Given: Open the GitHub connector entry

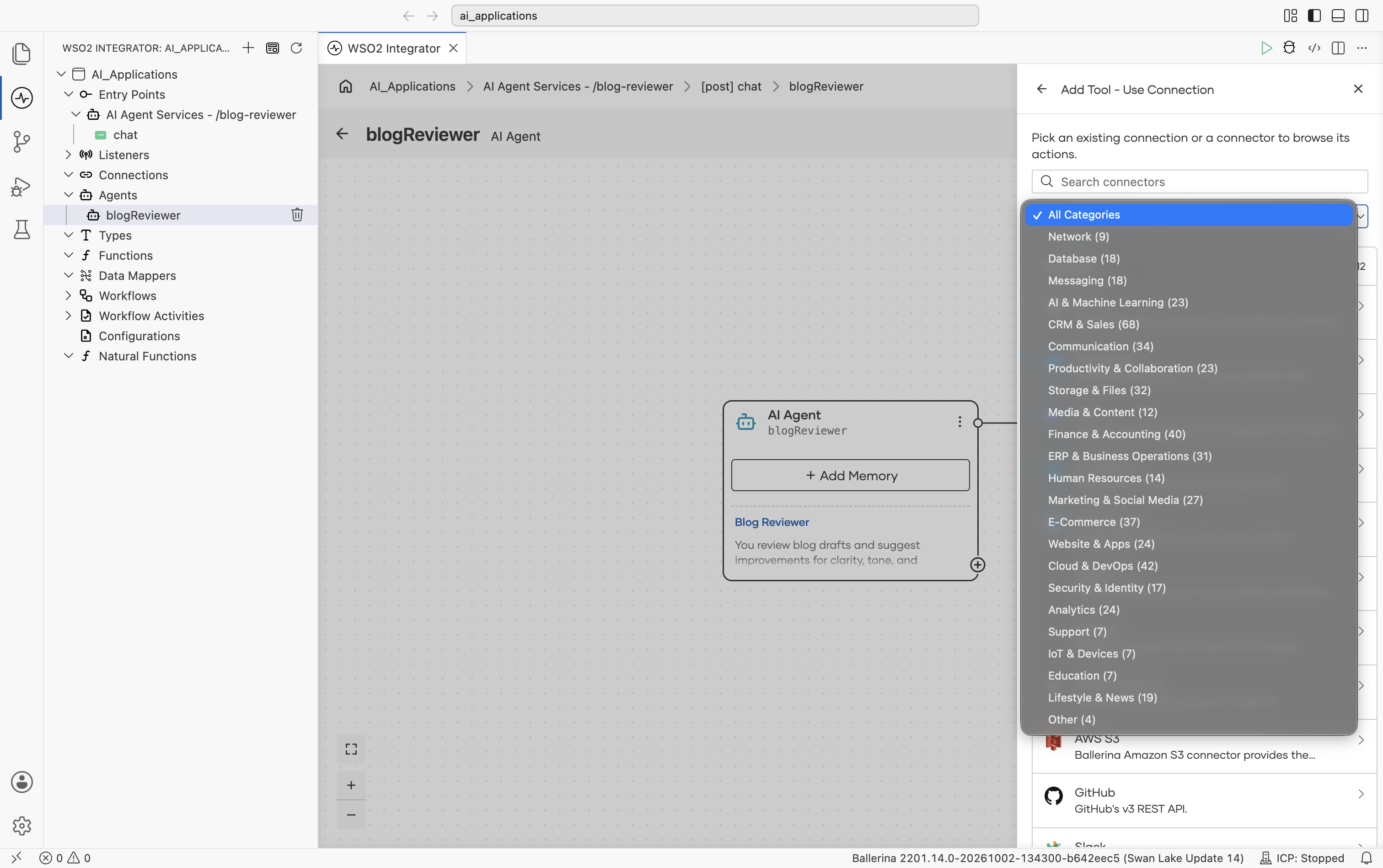Looking at the screenshot, I should tap(1204, 800).
